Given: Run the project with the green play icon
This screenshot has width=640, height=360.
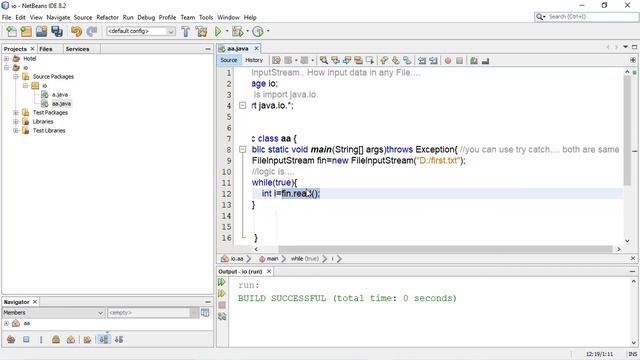Looking at the screenshot, I should (218, 31).
